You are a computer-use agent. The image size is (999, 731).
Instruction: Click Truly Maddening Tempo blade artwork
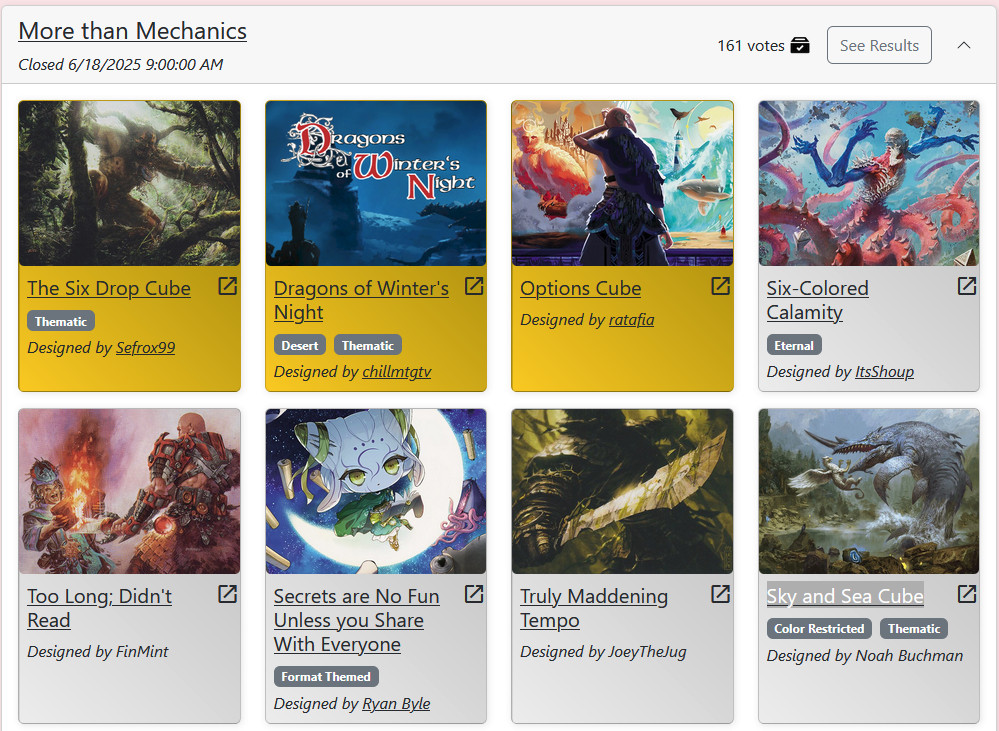pyautogui.click(x=622, y=491)
